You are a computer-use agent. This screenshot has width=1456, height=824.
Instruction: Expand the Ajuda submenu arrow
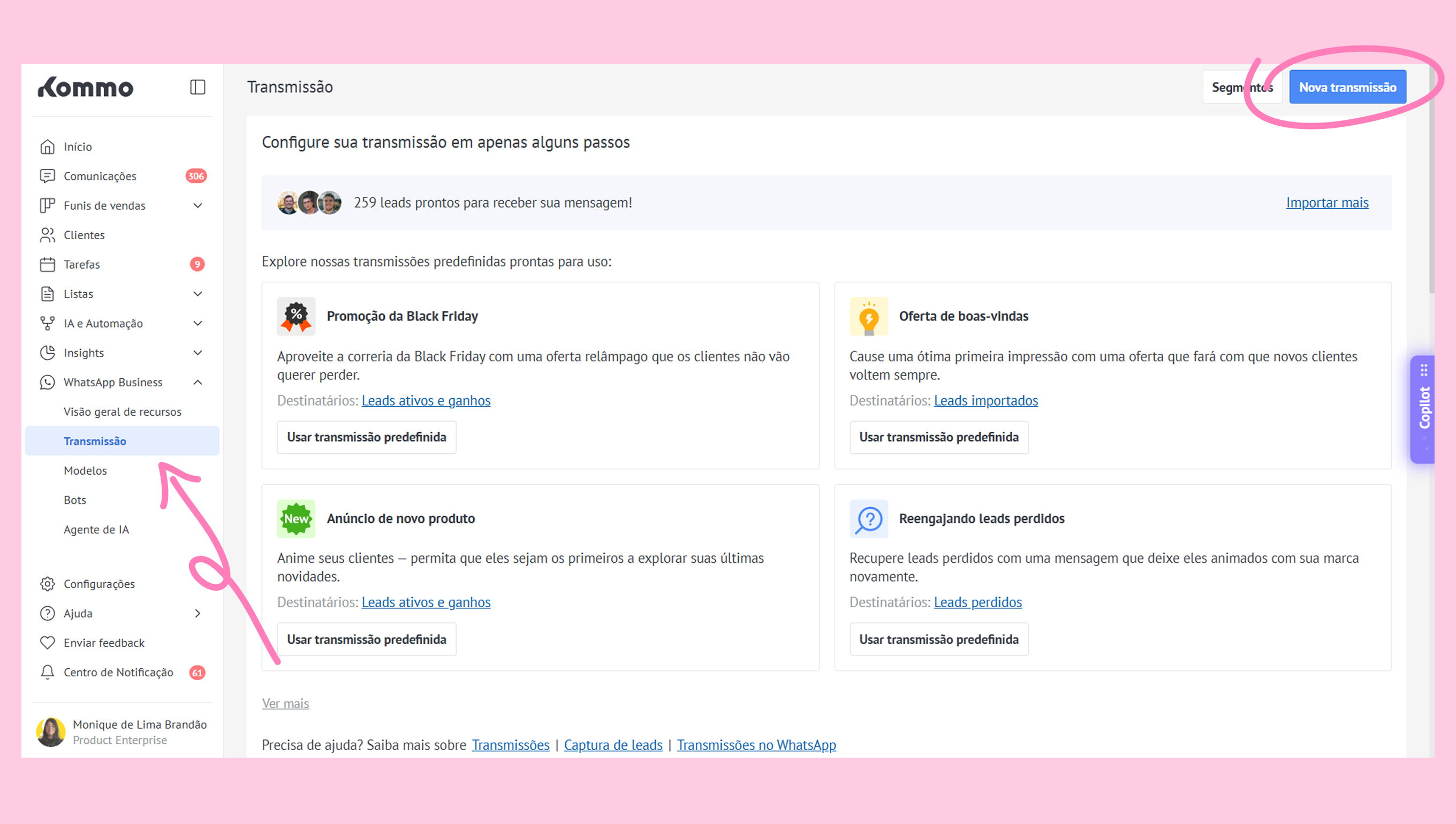198,613
